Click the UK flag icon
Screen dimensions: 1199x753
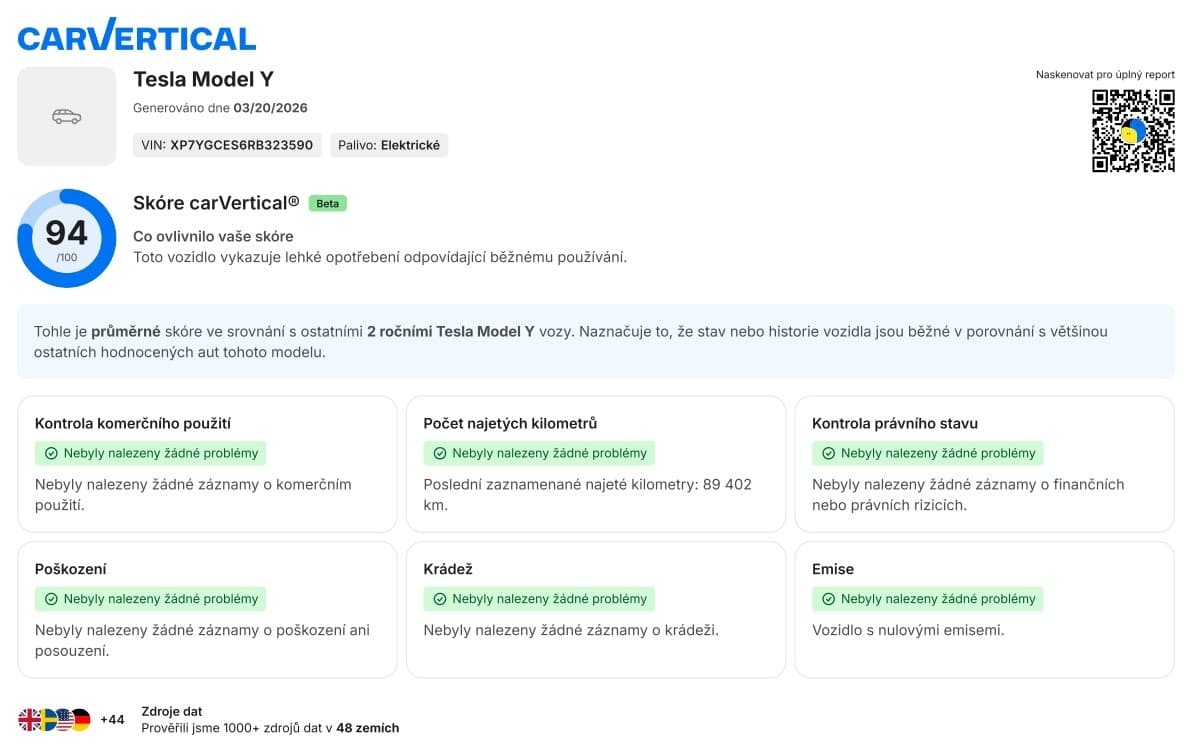pyautogui.click(x=29, y=720)
